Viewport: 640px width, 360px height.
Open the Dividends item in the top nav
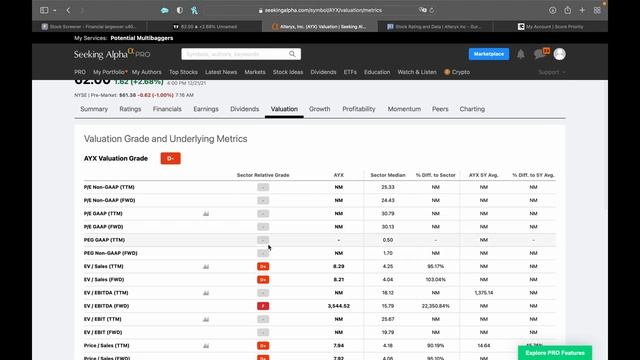[323, 72]
